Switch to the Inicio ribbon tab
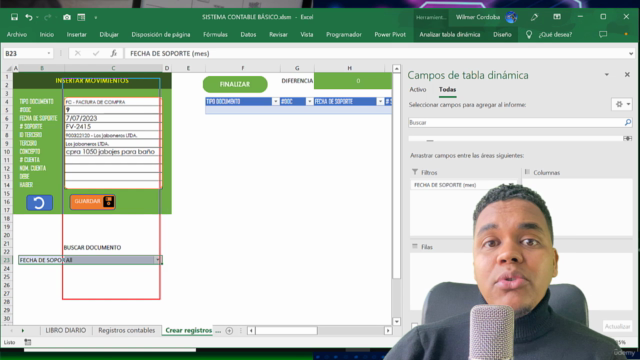 pyautogui.click(x=47, y=35)
